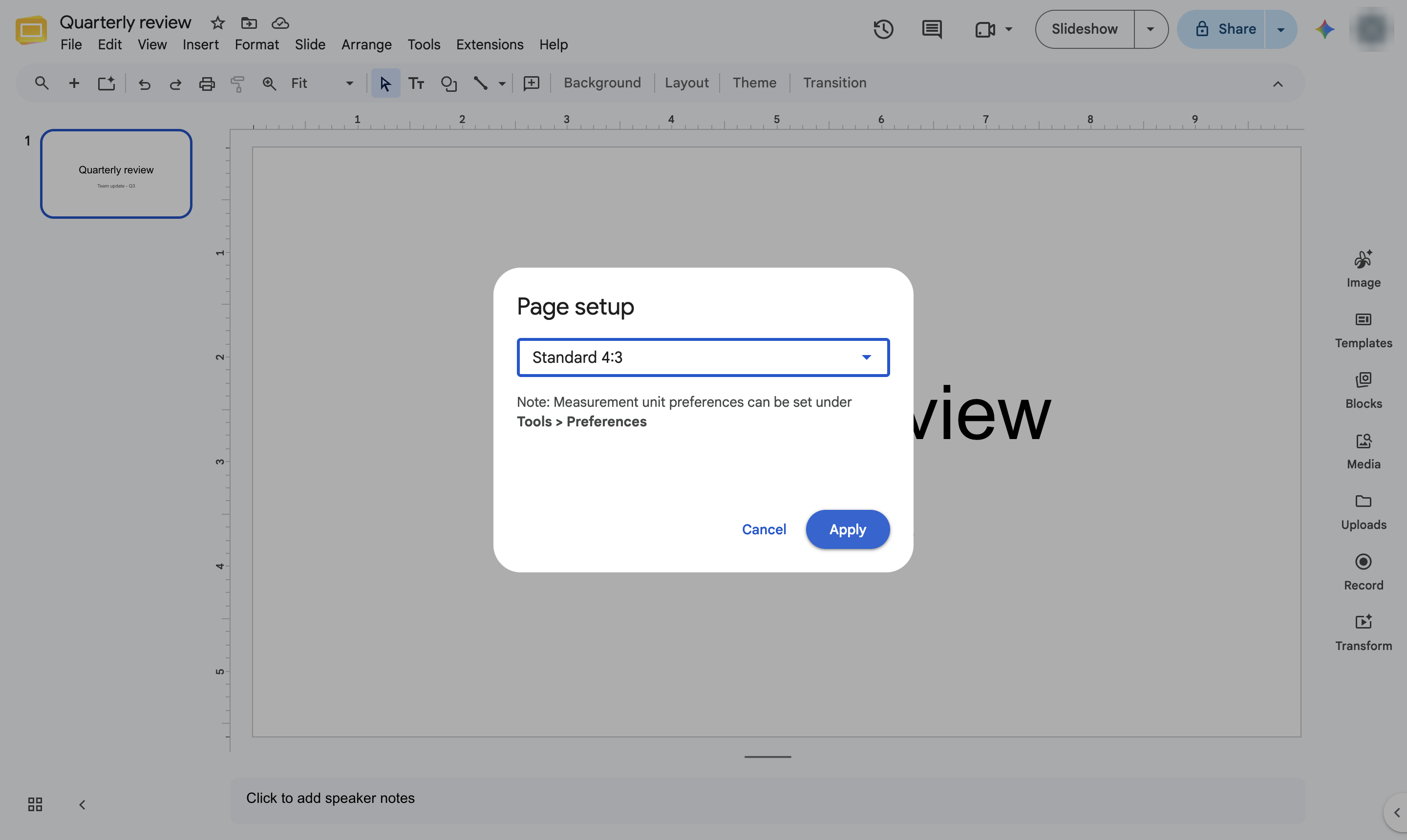The image size is (1407, 840).
Task: Open the Extensions menu
Action: pos(490,44)
